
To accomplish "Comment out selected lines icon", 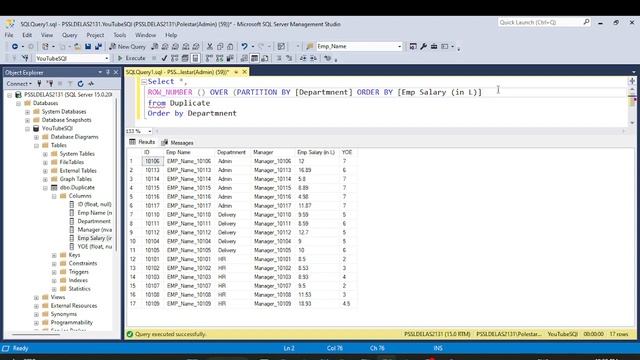I will tap(279, 58).
